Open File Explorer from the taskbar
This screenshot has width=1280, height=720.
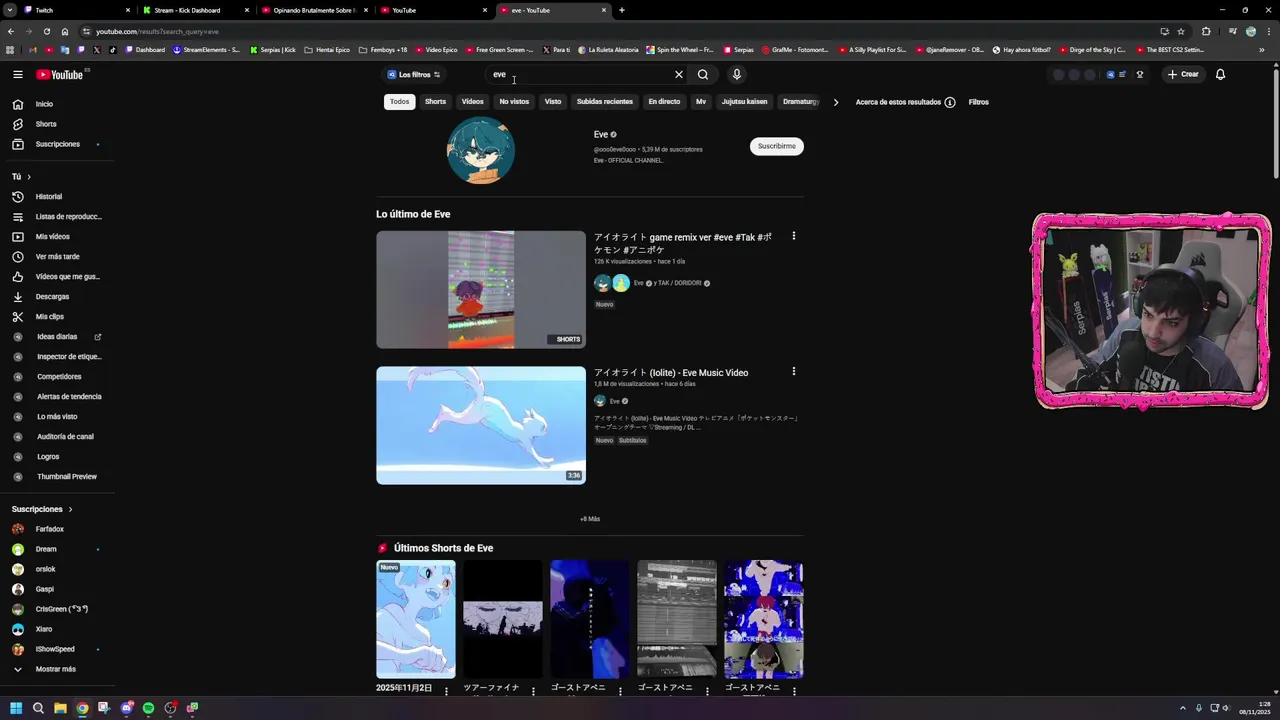60,708
